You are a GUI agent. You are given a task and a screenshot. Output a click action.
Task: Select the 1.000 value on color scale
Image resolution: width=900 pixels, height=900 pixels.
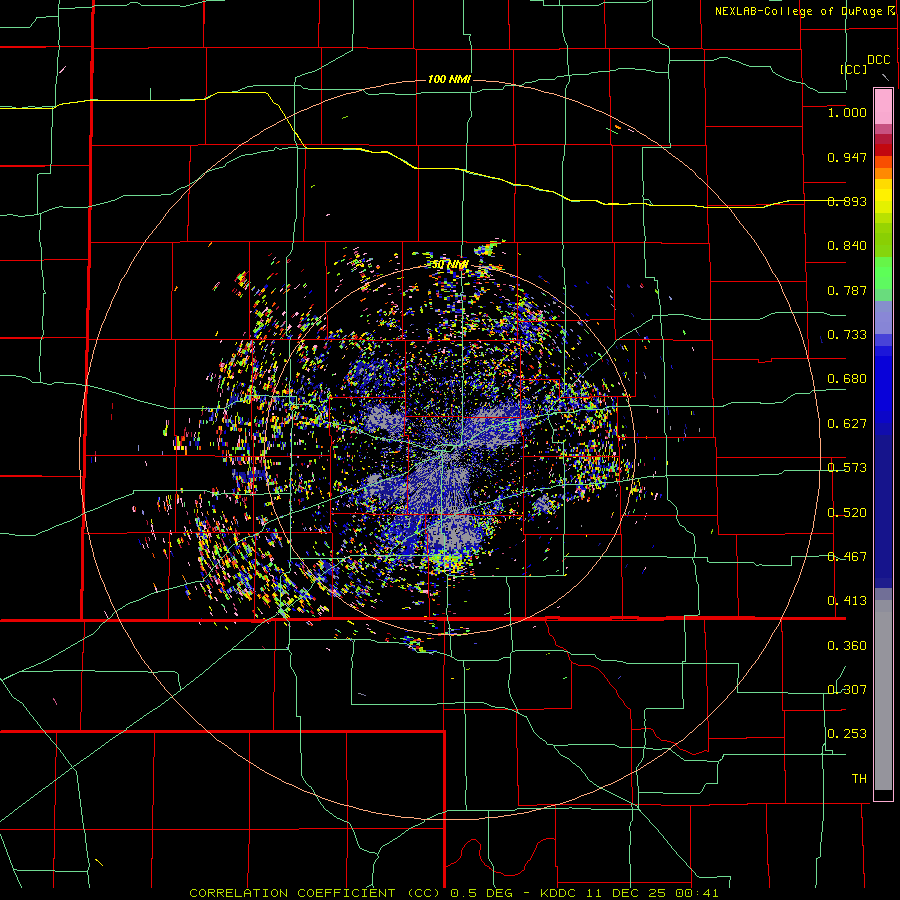847,113
